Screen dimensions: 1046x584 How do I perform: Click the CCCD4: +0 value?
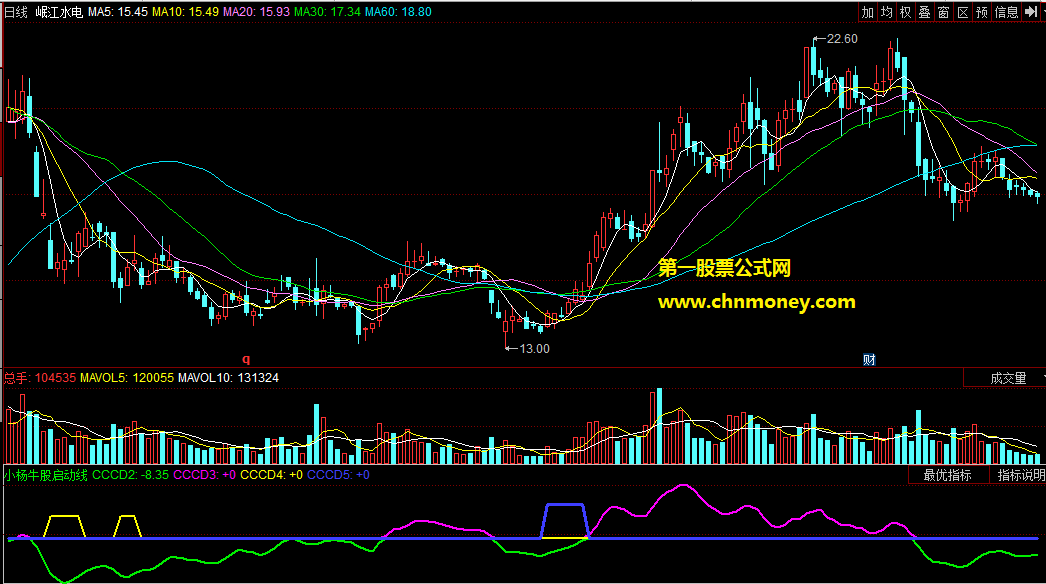[272, 475]
